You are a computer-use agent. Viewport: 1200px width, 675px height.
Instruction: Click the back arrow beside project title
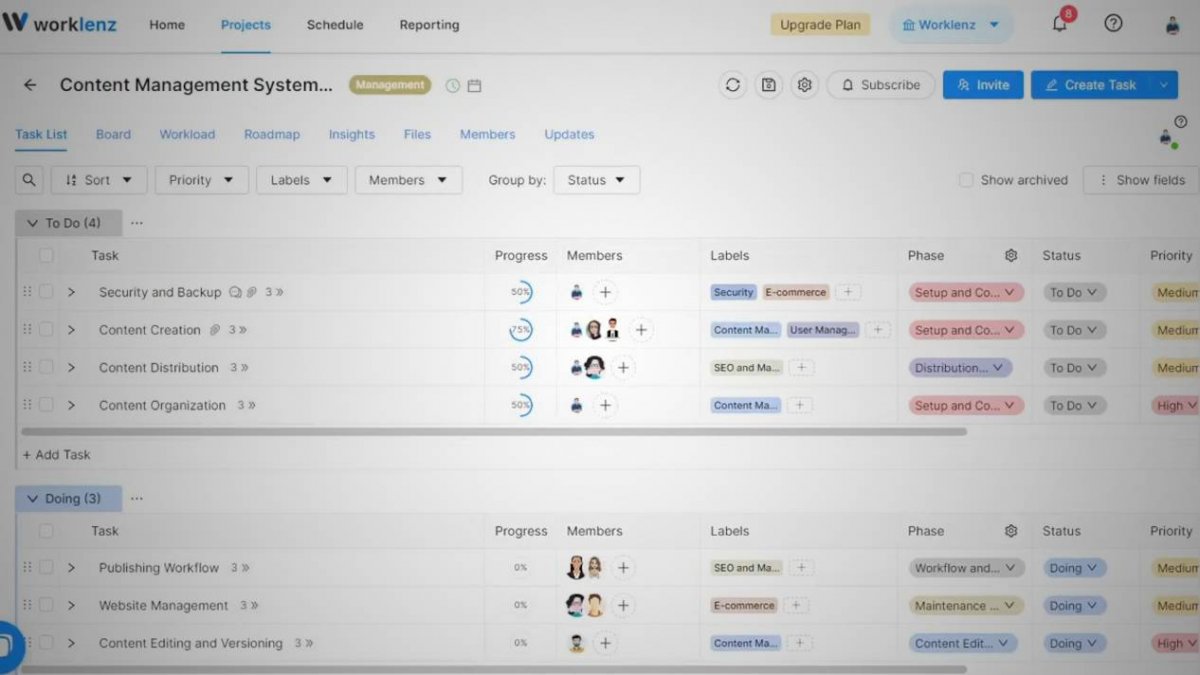(30, 85)
